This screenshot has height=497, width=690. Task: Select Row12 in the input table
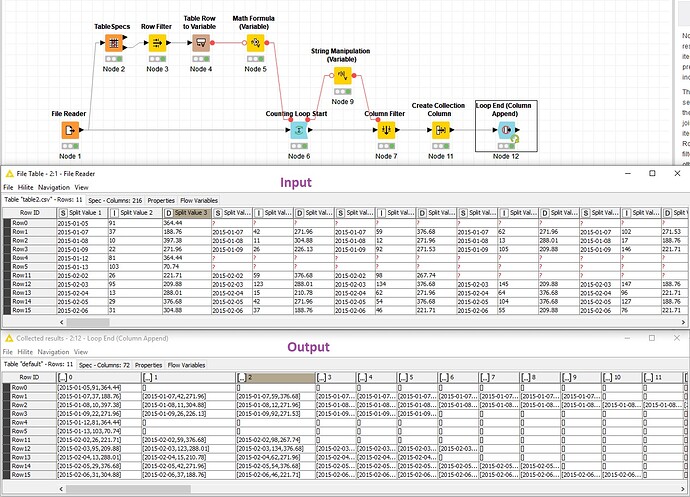(29, 284)
